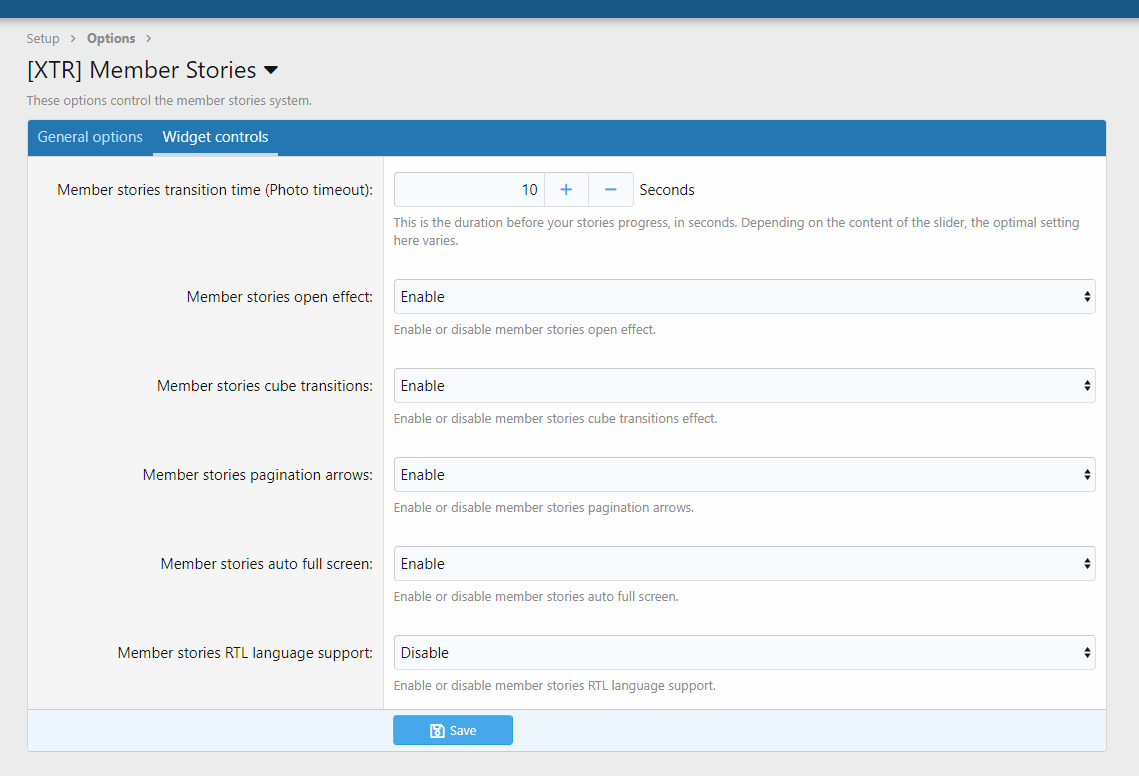Expand Member stories auto full screen dropdown

tap(744, 564)
